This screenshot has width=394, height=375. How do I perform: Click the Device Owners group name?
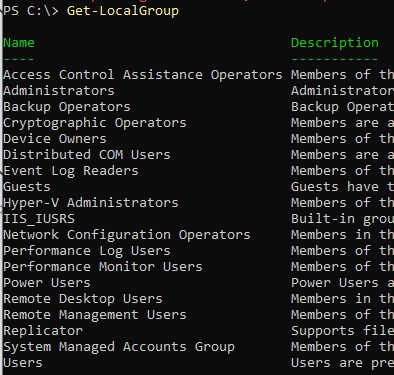[55, 139]
